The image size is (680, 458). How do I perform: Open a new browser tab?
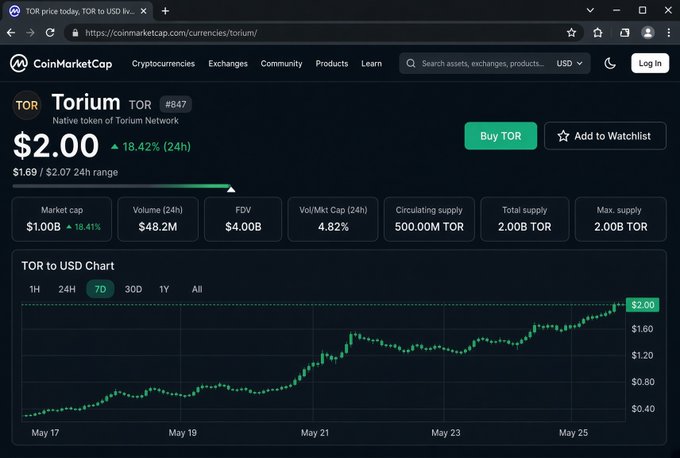click(165, 11)
